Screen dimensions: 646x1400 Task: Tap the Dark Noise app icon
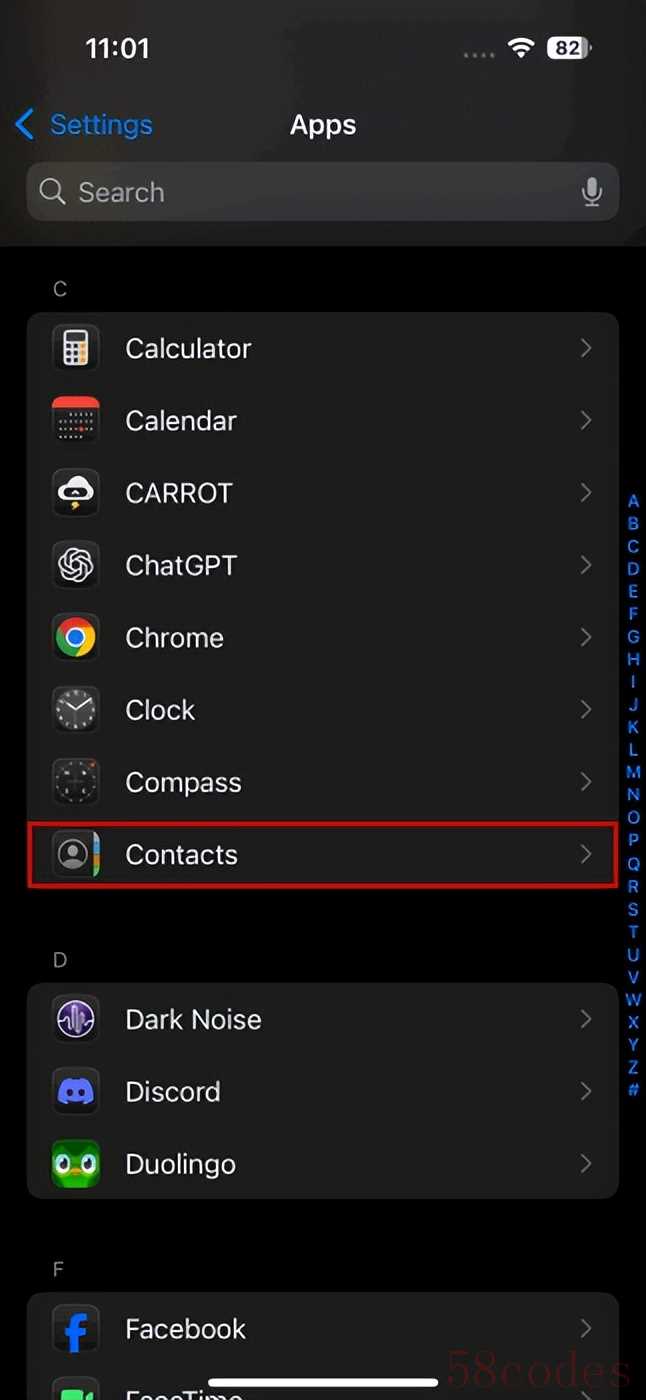click(76, 1020)
